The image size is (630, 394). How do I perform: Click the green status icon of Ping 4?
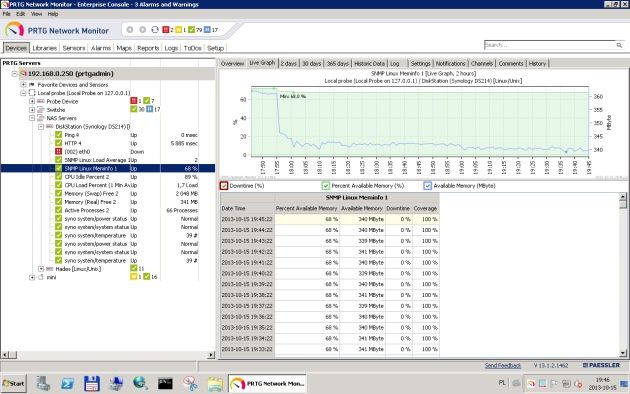coord(58,135)
